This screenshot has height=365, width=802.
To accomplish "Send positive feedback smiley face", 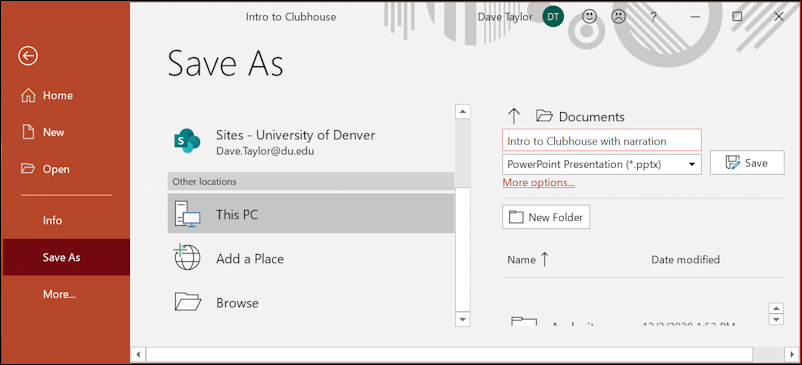I will 590,16.
